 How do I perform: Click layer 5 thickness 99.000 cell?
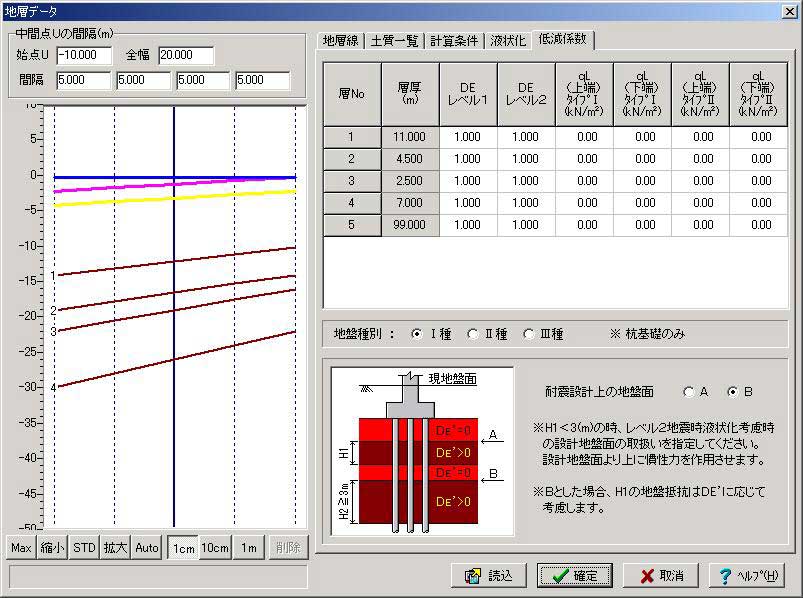click(410, 225)
